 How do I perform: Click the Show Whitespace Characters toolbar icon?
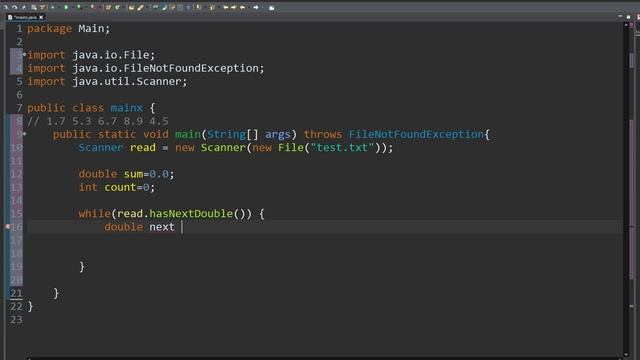pos(189,7)
